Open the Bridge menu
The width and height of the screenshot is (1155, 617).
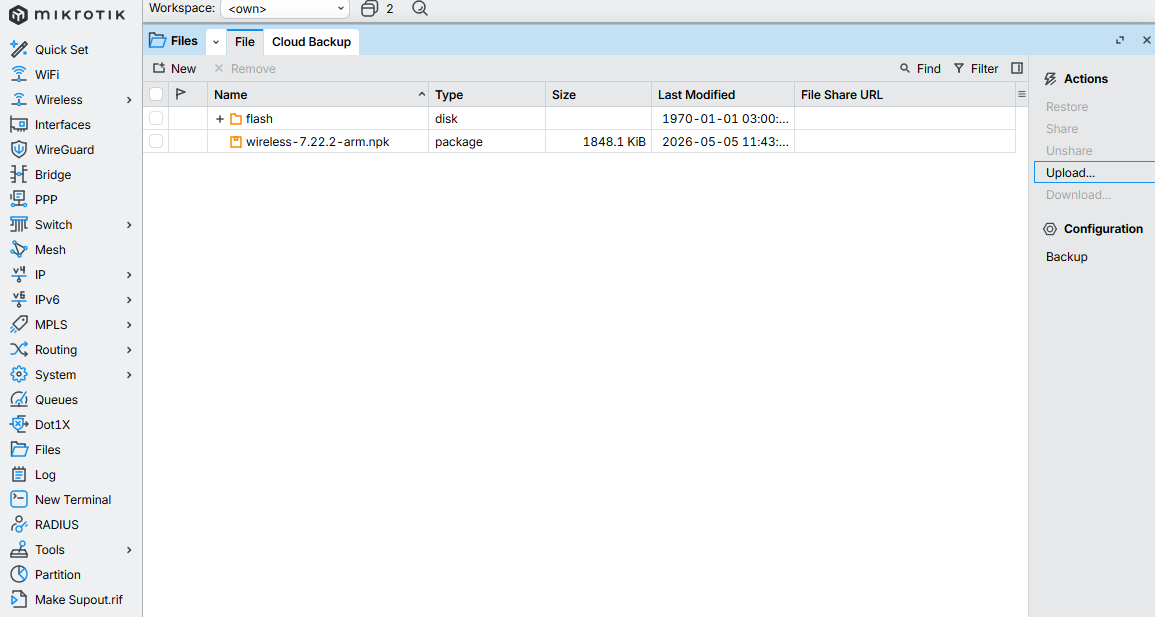[41, 174]
